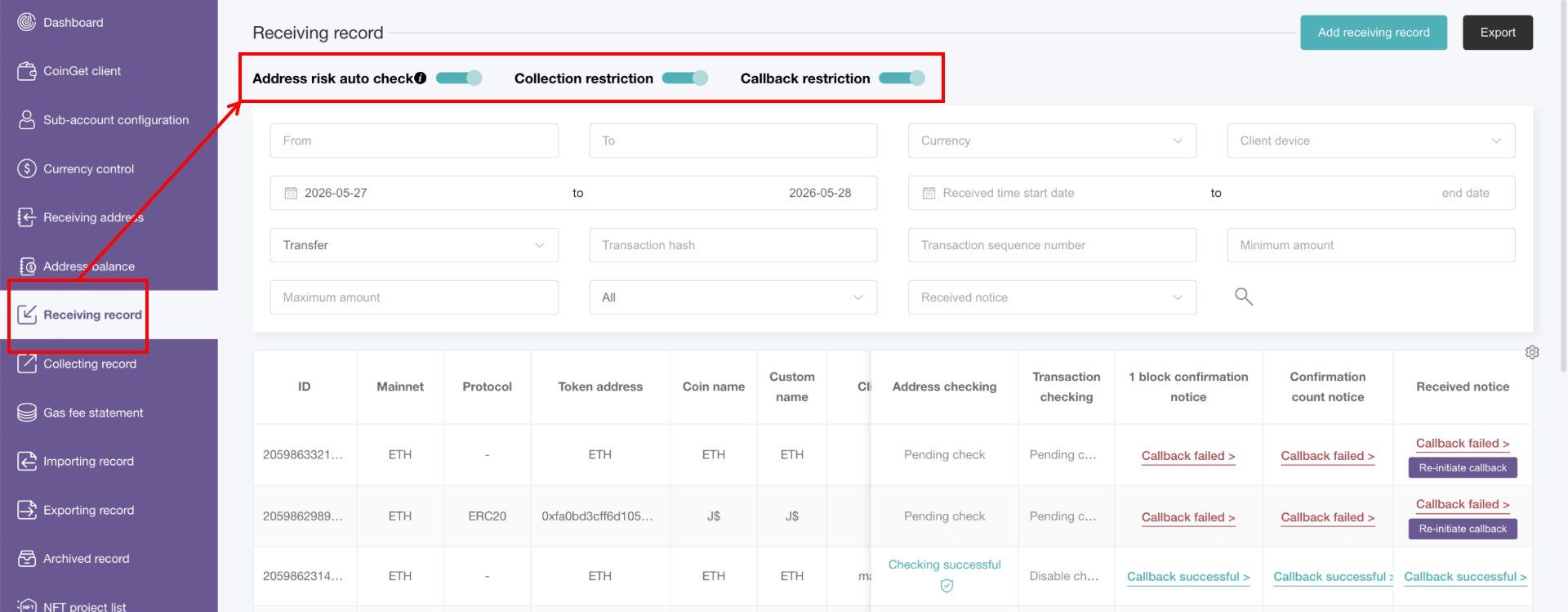
Task: Click the Minimum amount input field
Action: [x=1371, y=245]
